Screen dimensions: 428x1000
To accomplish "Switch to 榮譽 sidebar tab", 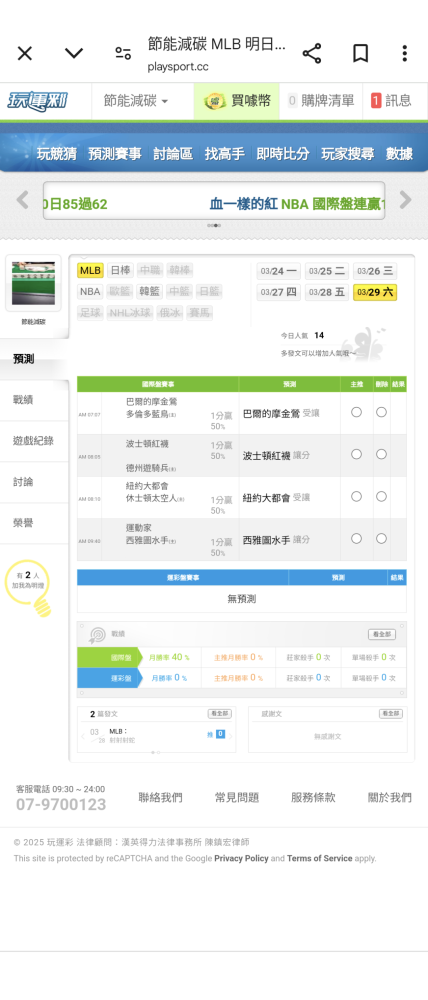I will (34, 524).
